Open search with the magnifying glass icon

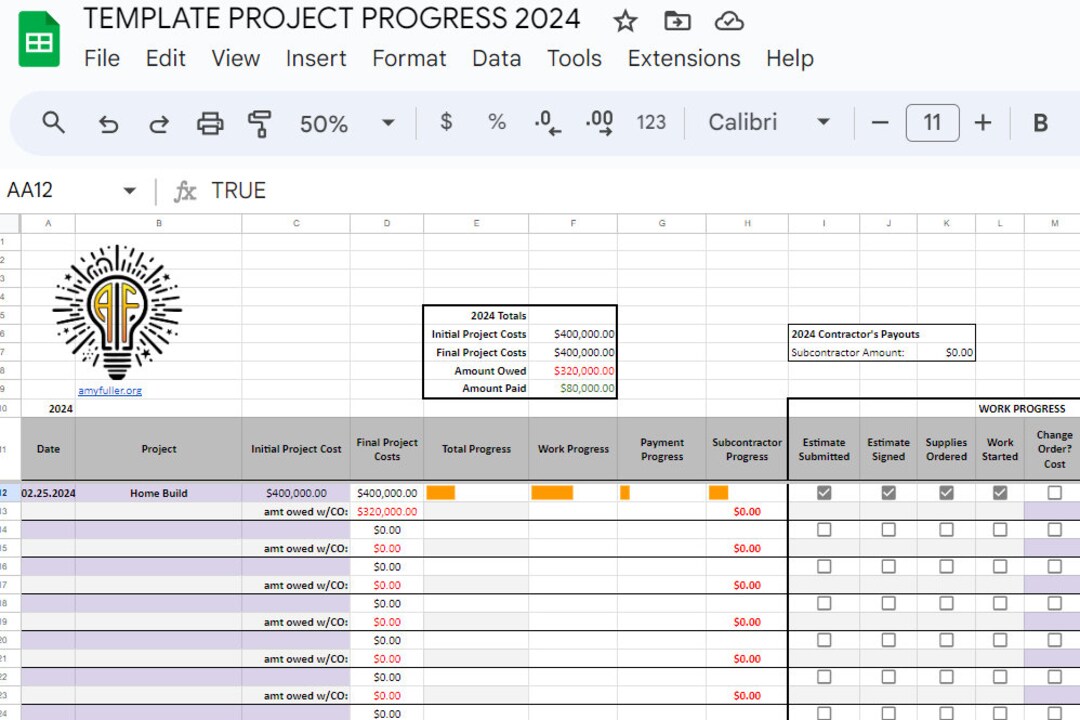pos(53,123)
